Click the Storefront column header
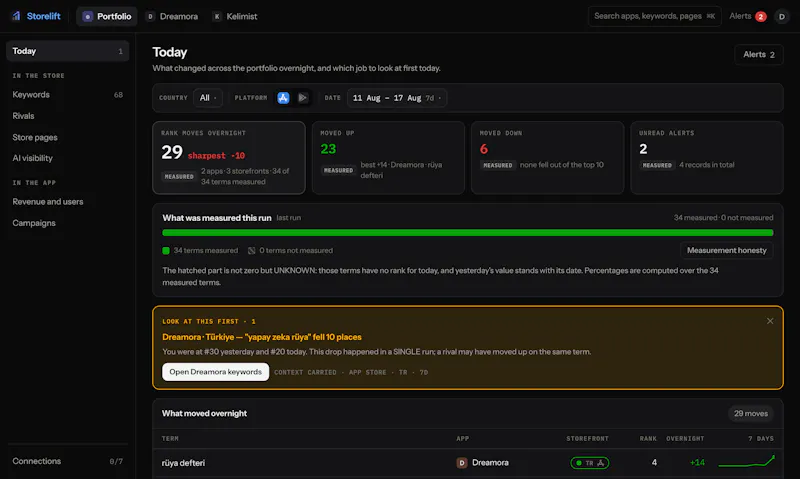Image resolution: width=800 pixels, height=479 pixels. click(587, 439)
